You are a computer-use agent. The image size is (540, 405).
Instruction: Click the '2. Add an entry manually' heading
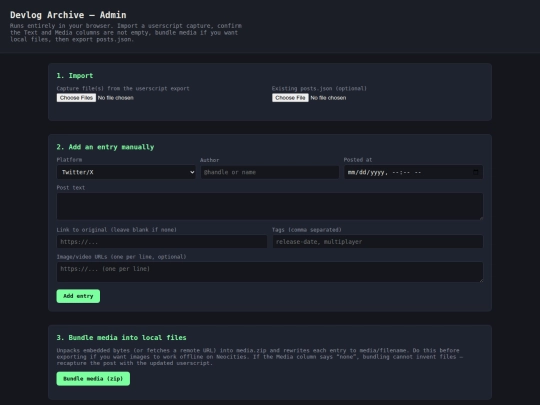coord(105,147)
